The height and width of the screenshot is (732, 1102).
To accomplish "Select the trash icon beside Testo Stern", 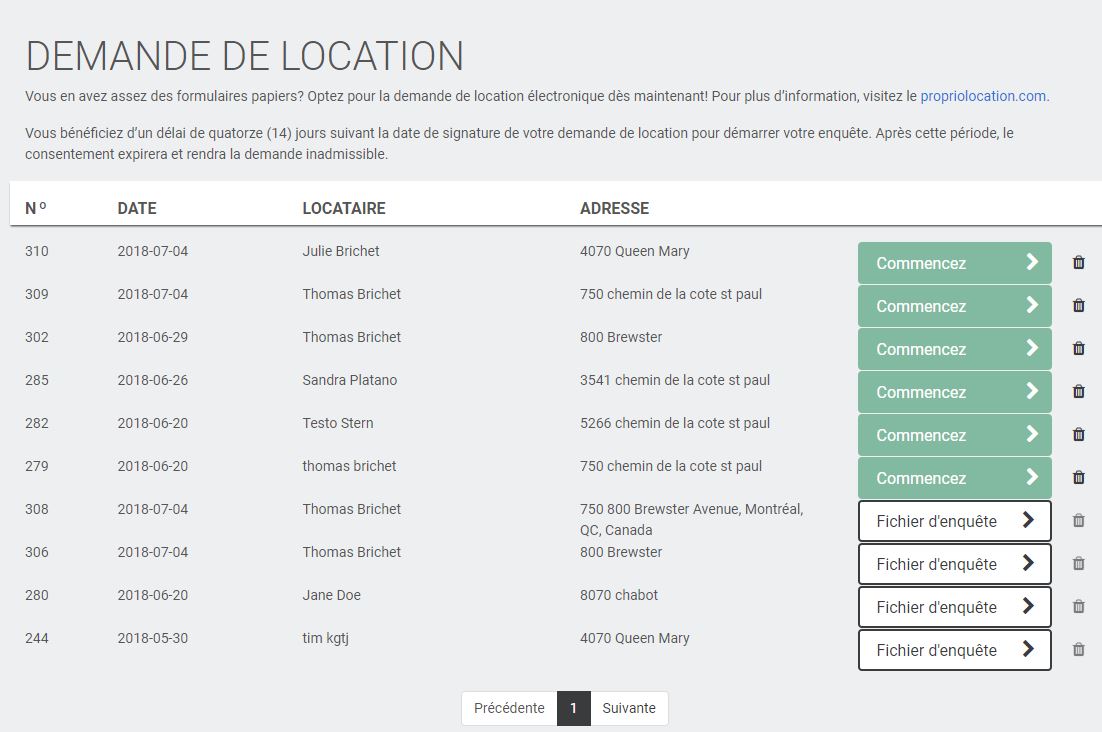I will click(1078, 434).
